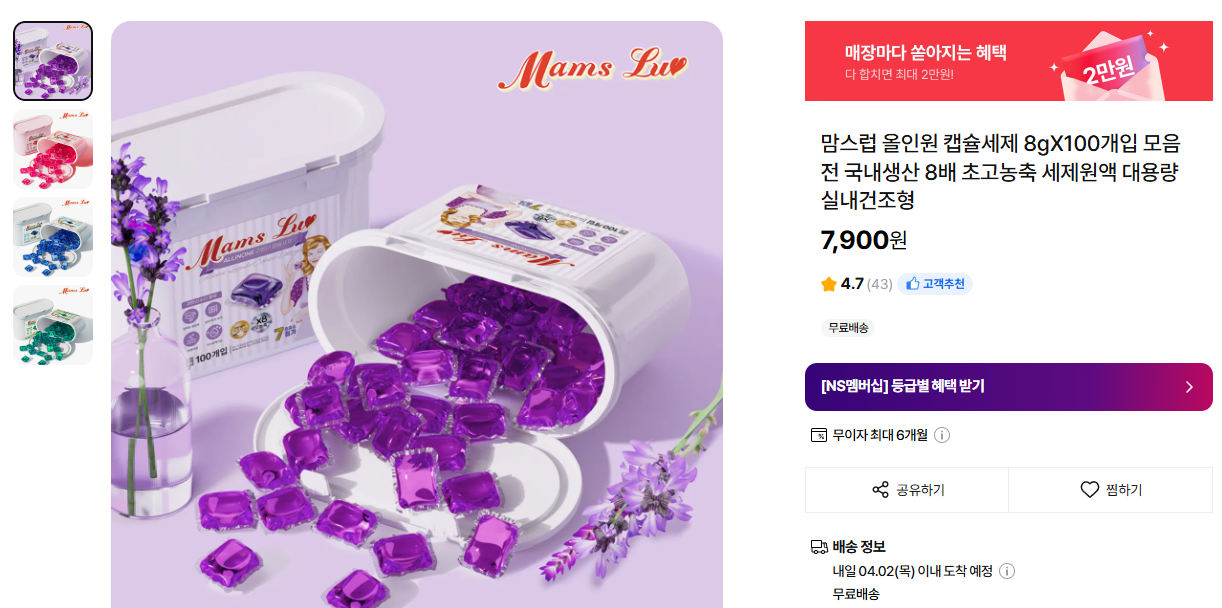Click the delivery truck icon
Screen dimensions: 1222x608
point(819,547)
